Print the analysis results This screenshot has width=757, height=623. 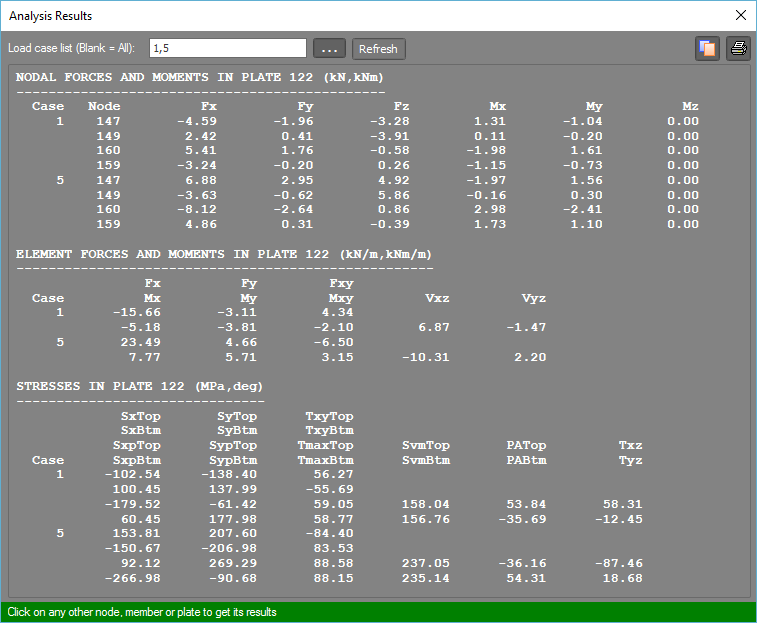click(x=739, y=49)
